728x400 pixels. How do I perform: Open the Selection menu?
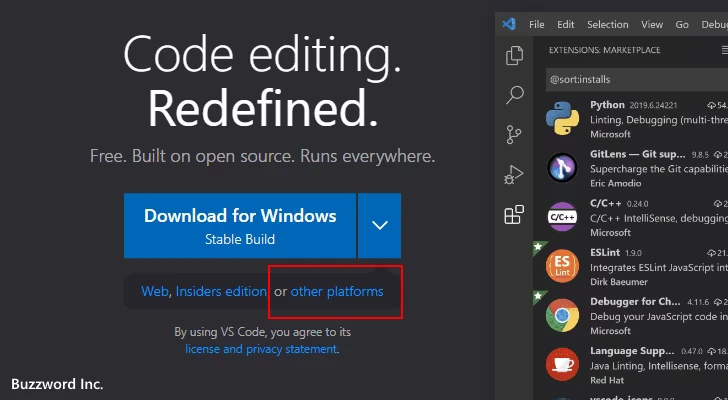[607, 25]
